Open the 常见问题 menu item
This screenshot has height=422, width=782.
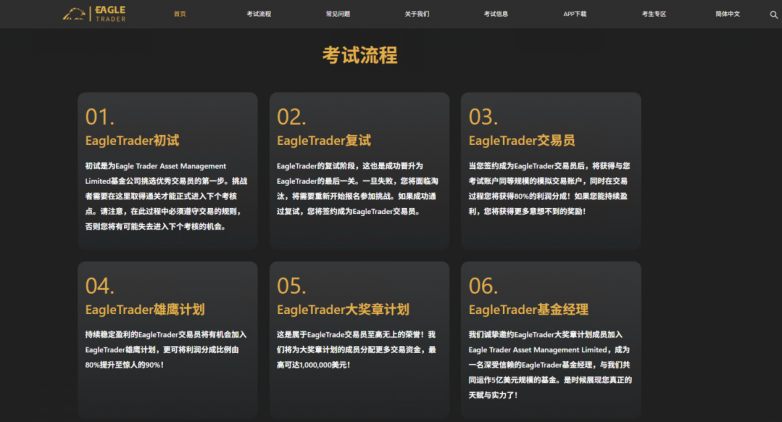point(338,14)
